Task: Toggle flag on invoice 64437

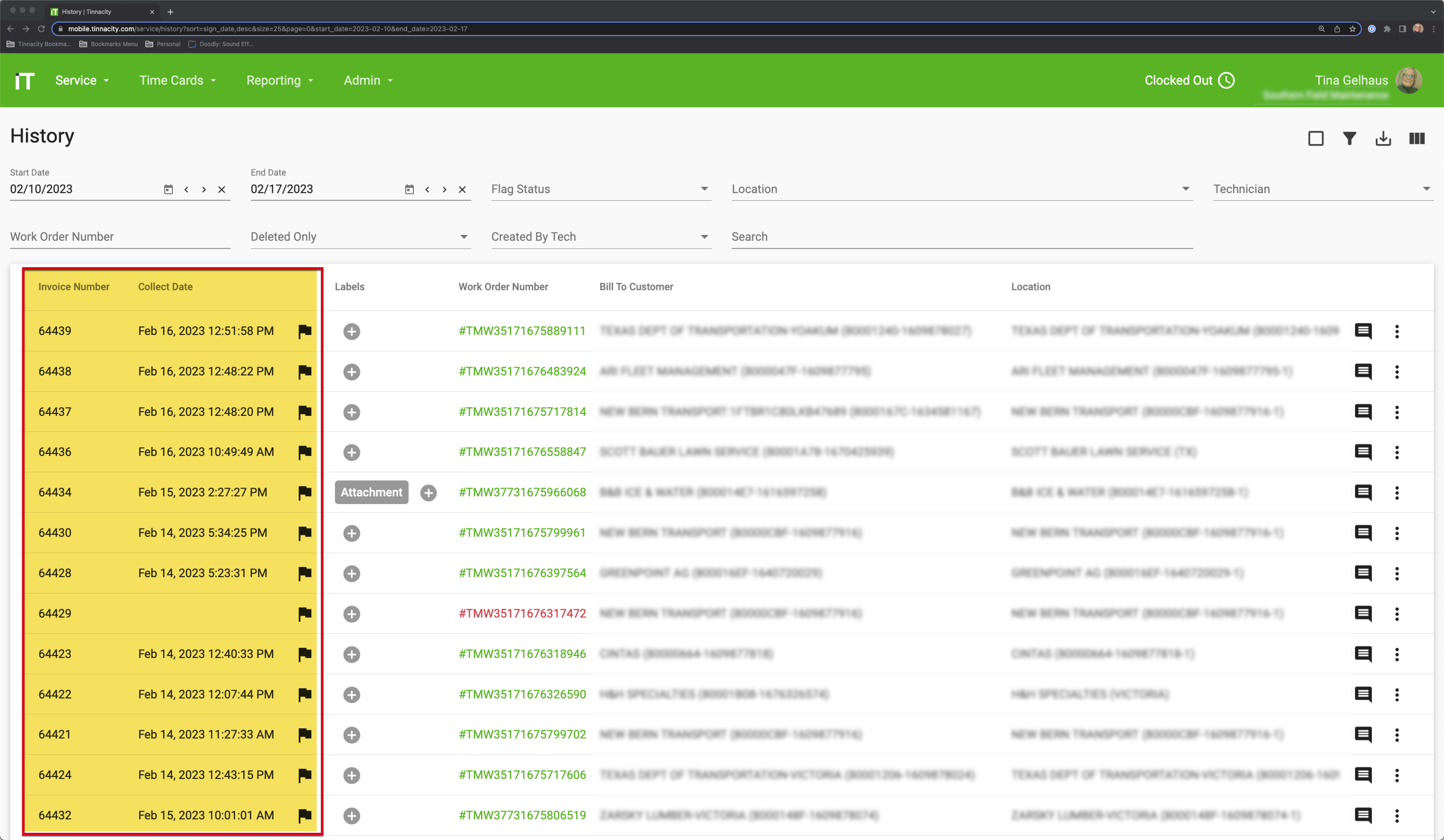Action: [305, 412]
